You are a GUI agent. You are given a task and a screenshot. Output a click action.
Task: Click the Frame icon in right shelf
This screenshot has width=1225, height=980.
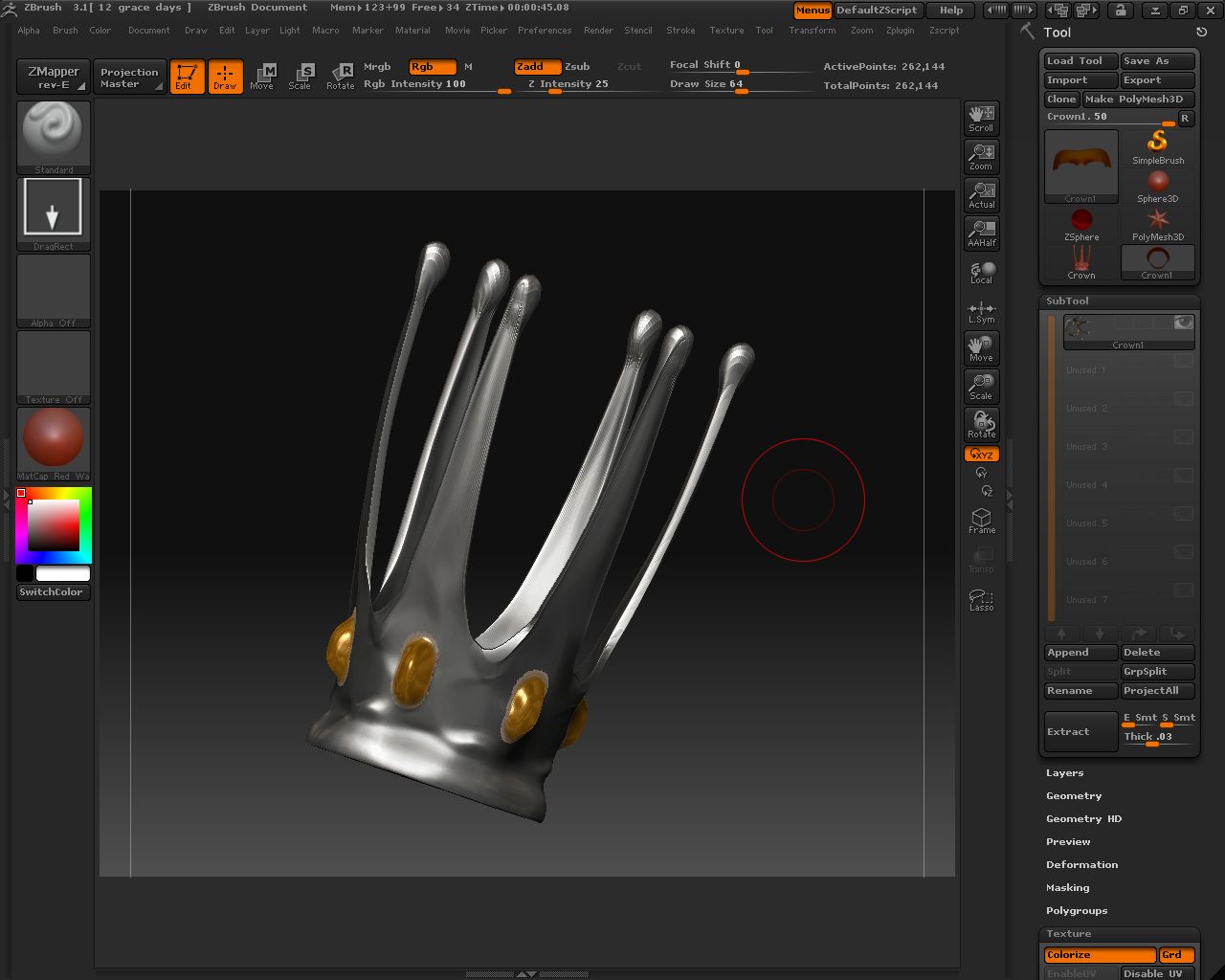(x=981, y=521)
